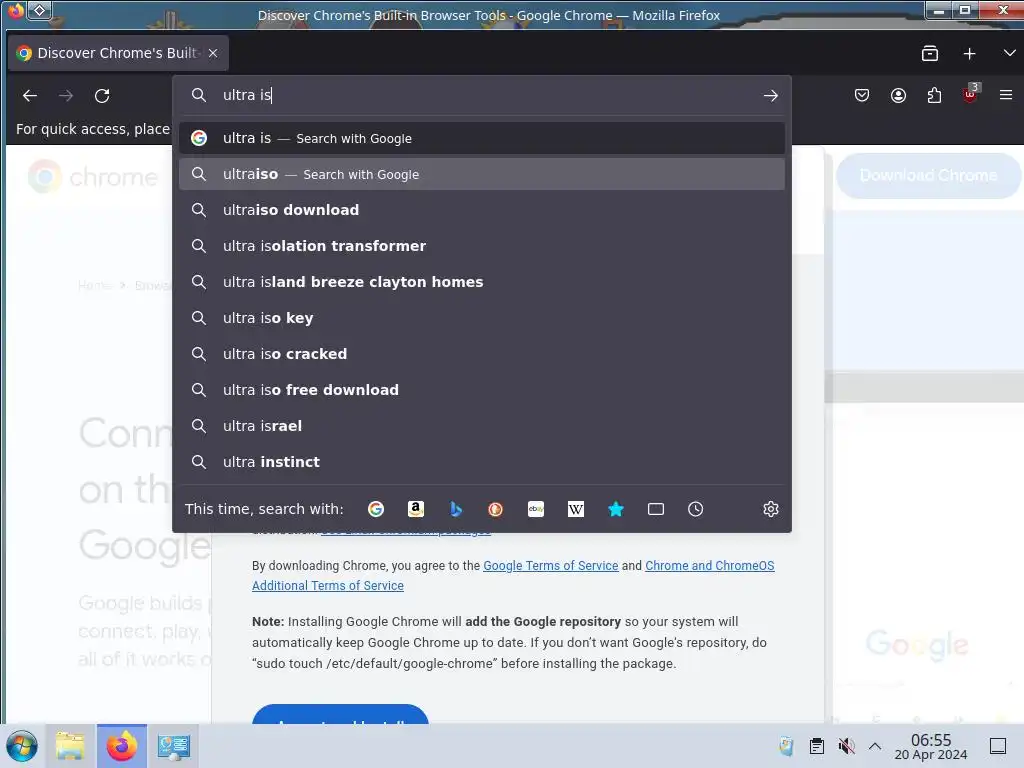Choose 'ultra instinct' suggestion

(x=482, y=462)
